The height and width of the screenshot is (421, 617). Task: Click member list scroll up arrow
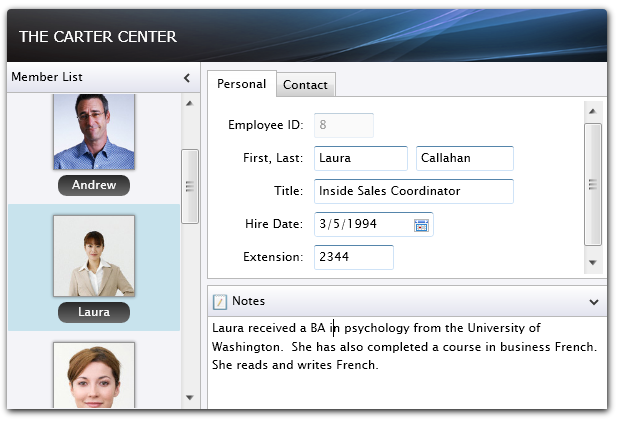click(190, 103)
